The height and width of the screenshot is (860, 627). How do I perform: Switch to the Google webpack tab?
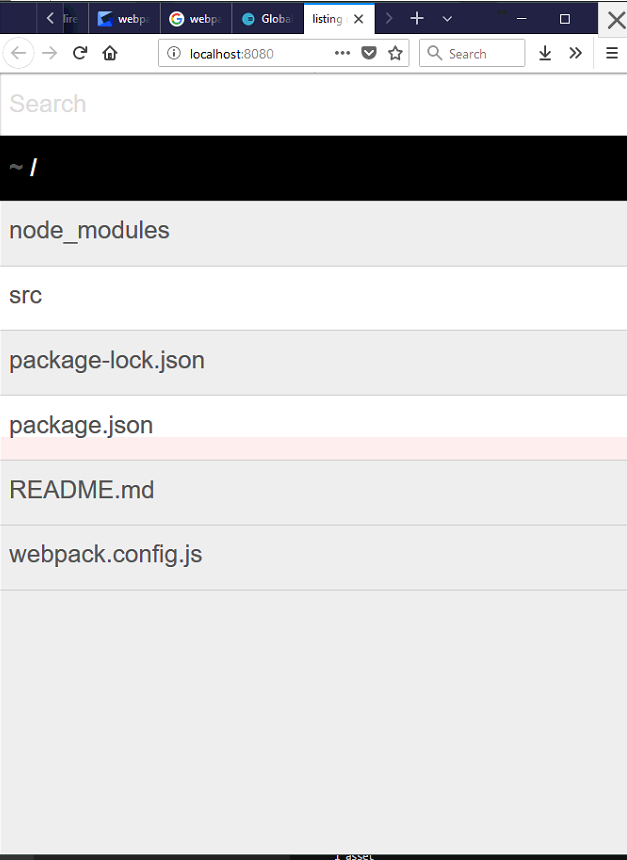194,19
